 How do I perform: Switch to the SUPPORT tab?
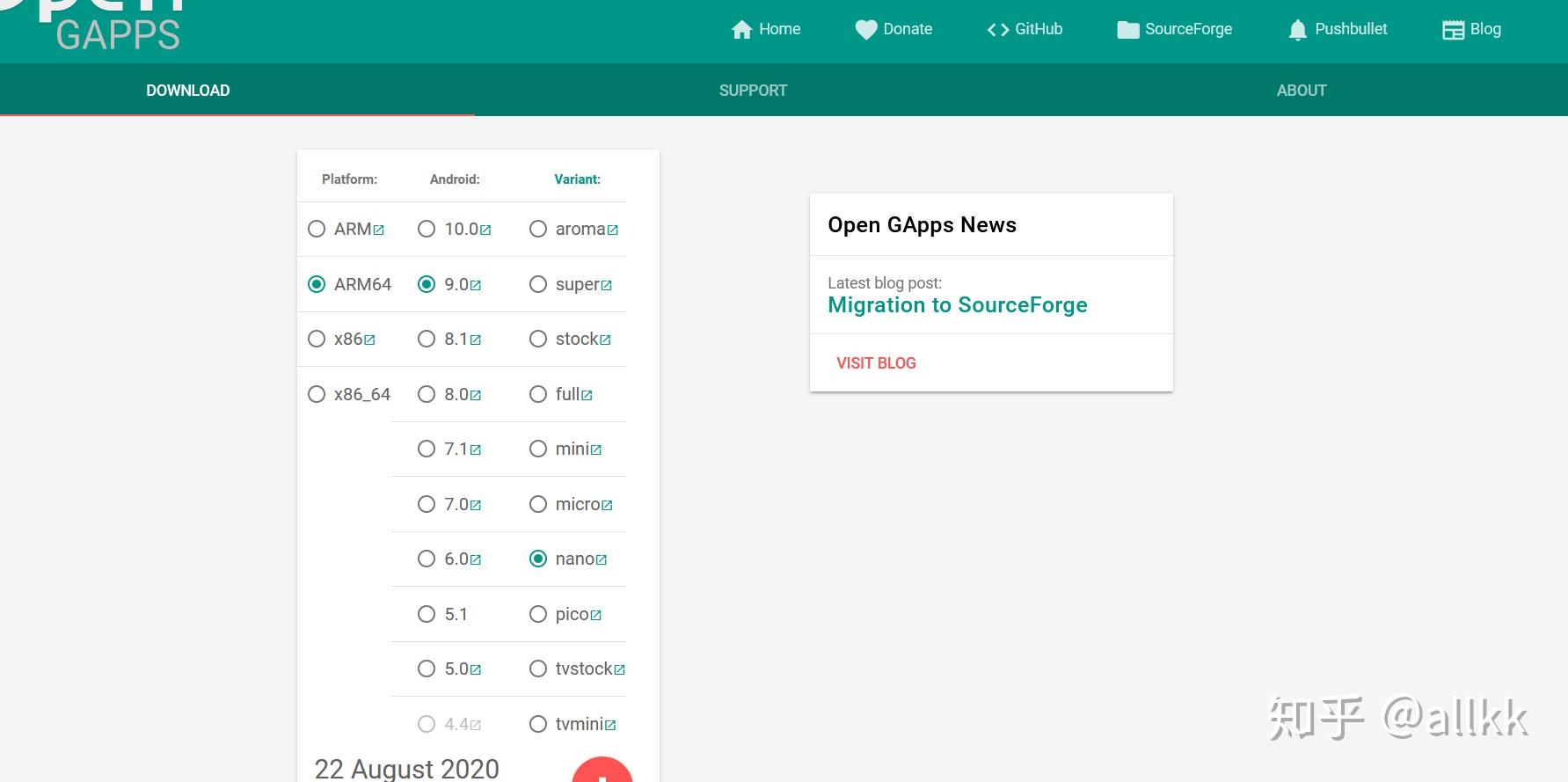(753, 91)
